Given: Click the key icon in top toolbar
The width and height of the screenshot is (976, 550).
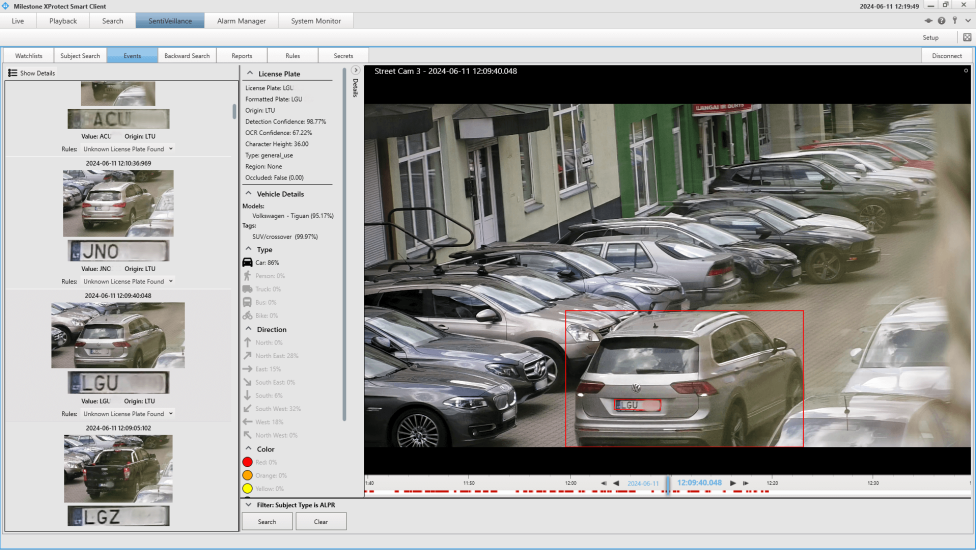Looking at the screenshot, I should pyautogui.click(x=954, y=21).
